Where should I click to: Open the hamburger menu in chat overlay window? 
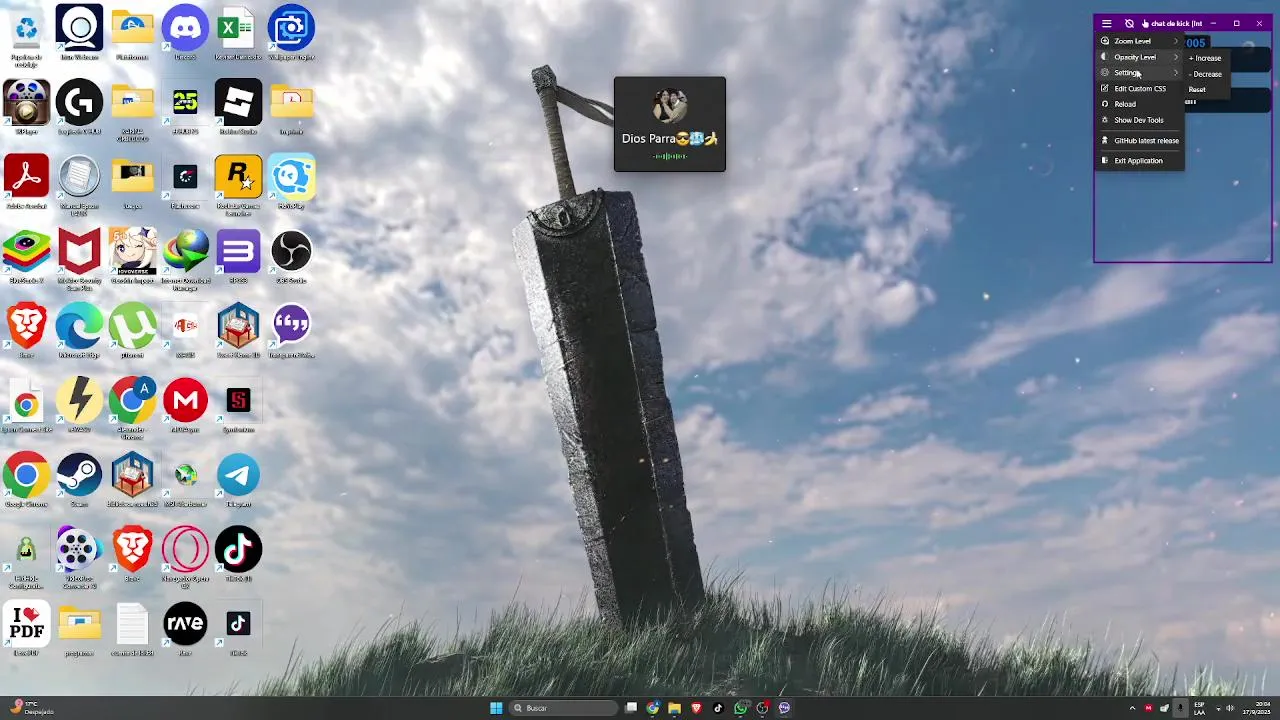pyautogui.click(x=1106, y=23)
